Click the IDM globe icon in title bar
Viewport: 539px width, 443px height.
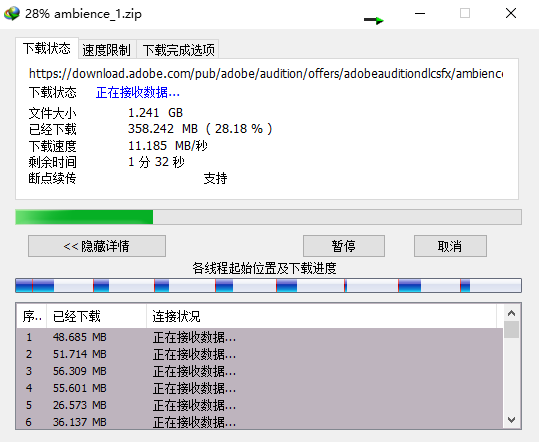[12, 14]
